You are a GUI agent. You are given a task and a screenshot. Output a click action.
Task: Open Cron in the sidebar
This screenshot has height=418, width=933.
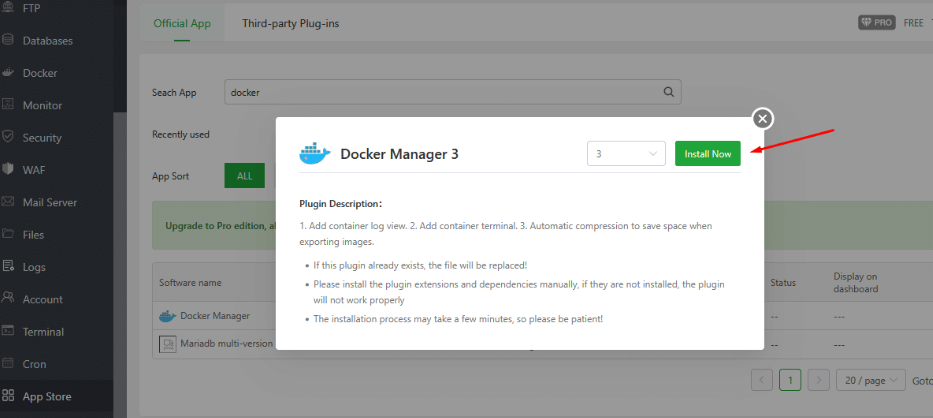click(34, 363)
